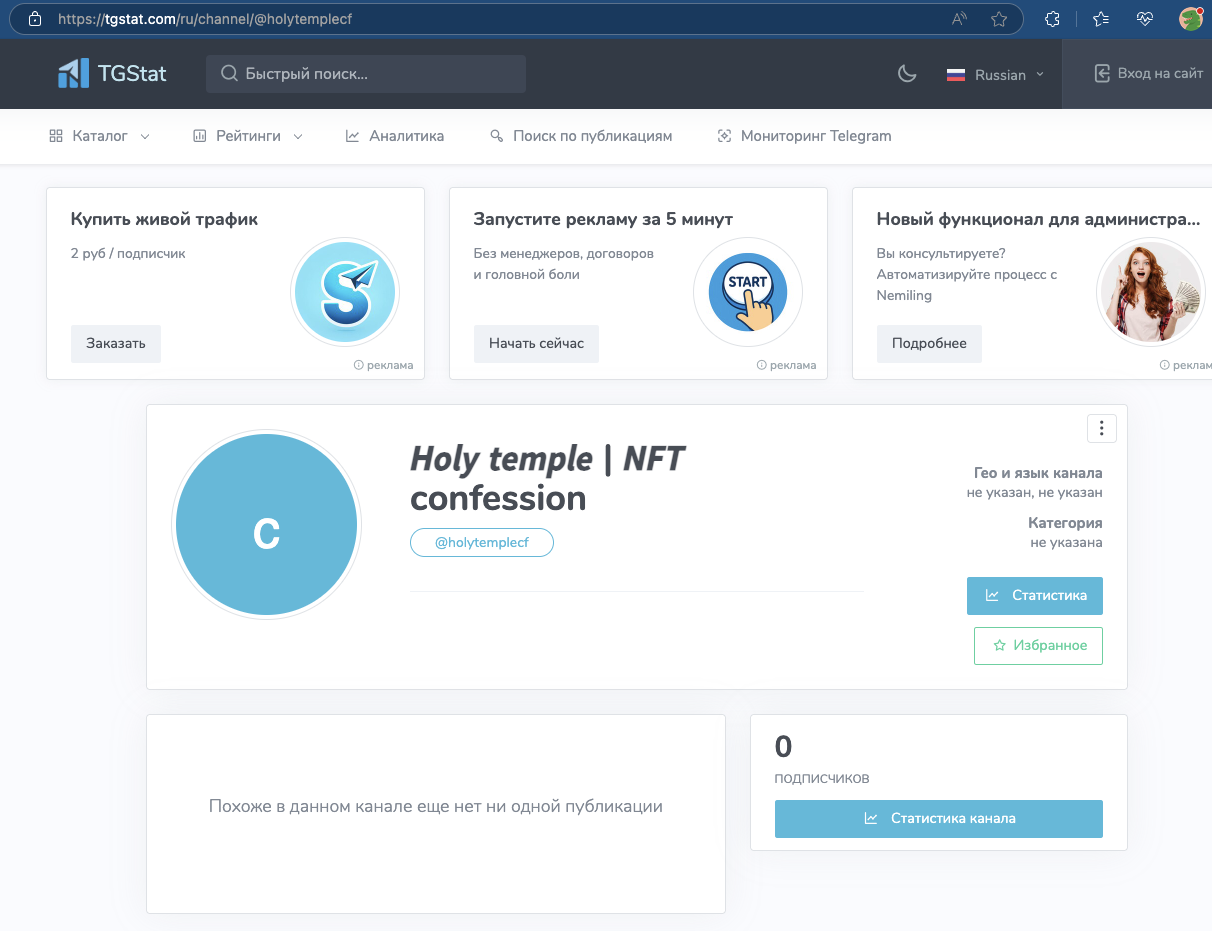Click the Заказать button
1212x931 pixels.
[116, 343]
